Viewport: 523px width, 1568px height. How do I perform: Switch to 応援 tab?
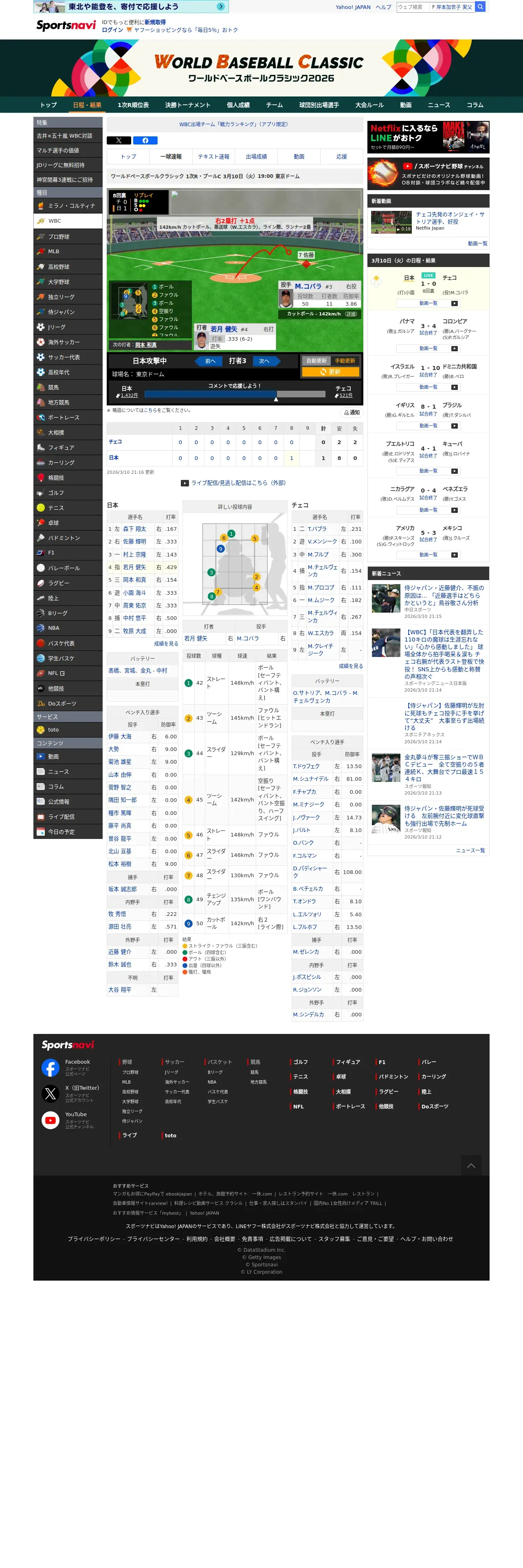point(342,156)
